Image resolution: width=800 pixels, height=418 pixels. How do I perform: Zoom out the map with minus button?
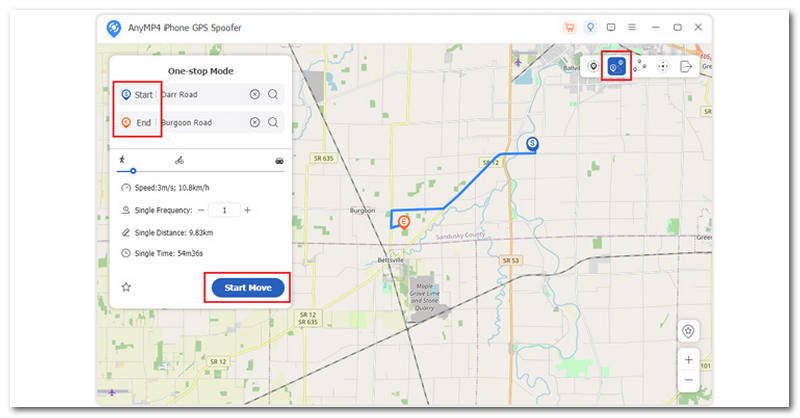(688, 380)
